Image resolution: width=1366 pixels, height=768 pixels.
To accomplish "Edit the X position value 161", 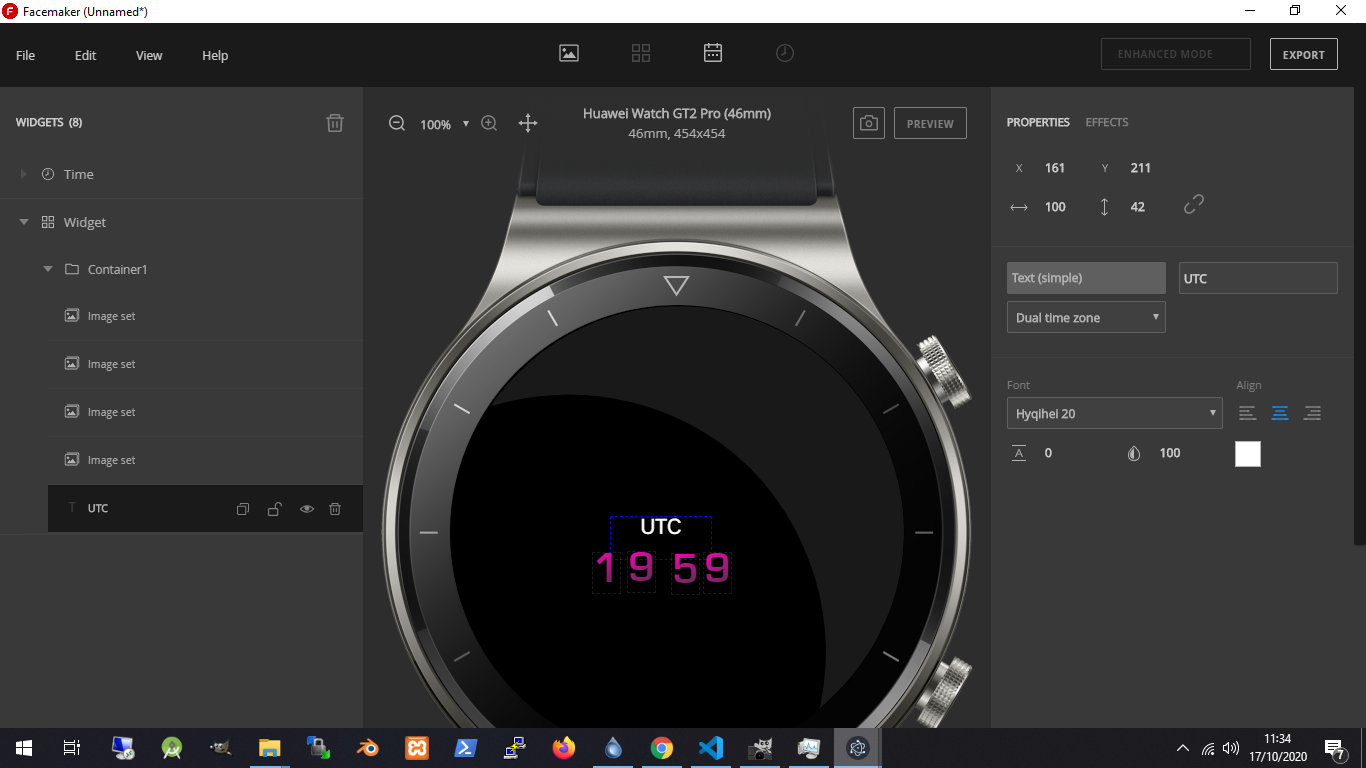I will click(1055, 168).
